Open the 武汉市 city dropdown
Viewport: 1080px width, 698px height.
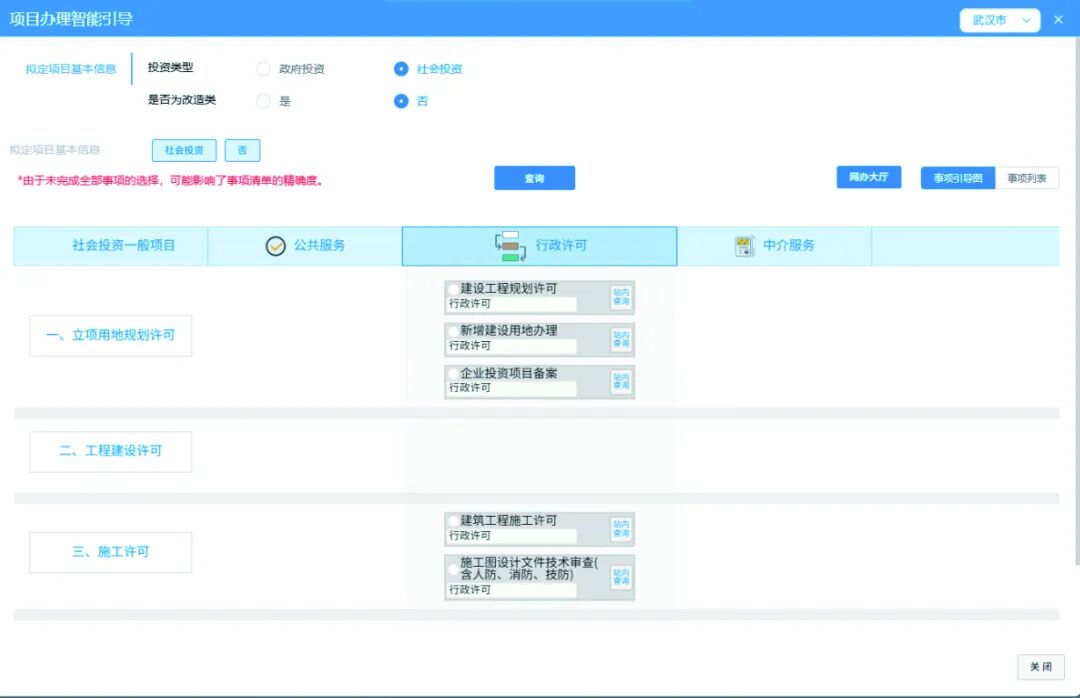click(x=999, y=20)
